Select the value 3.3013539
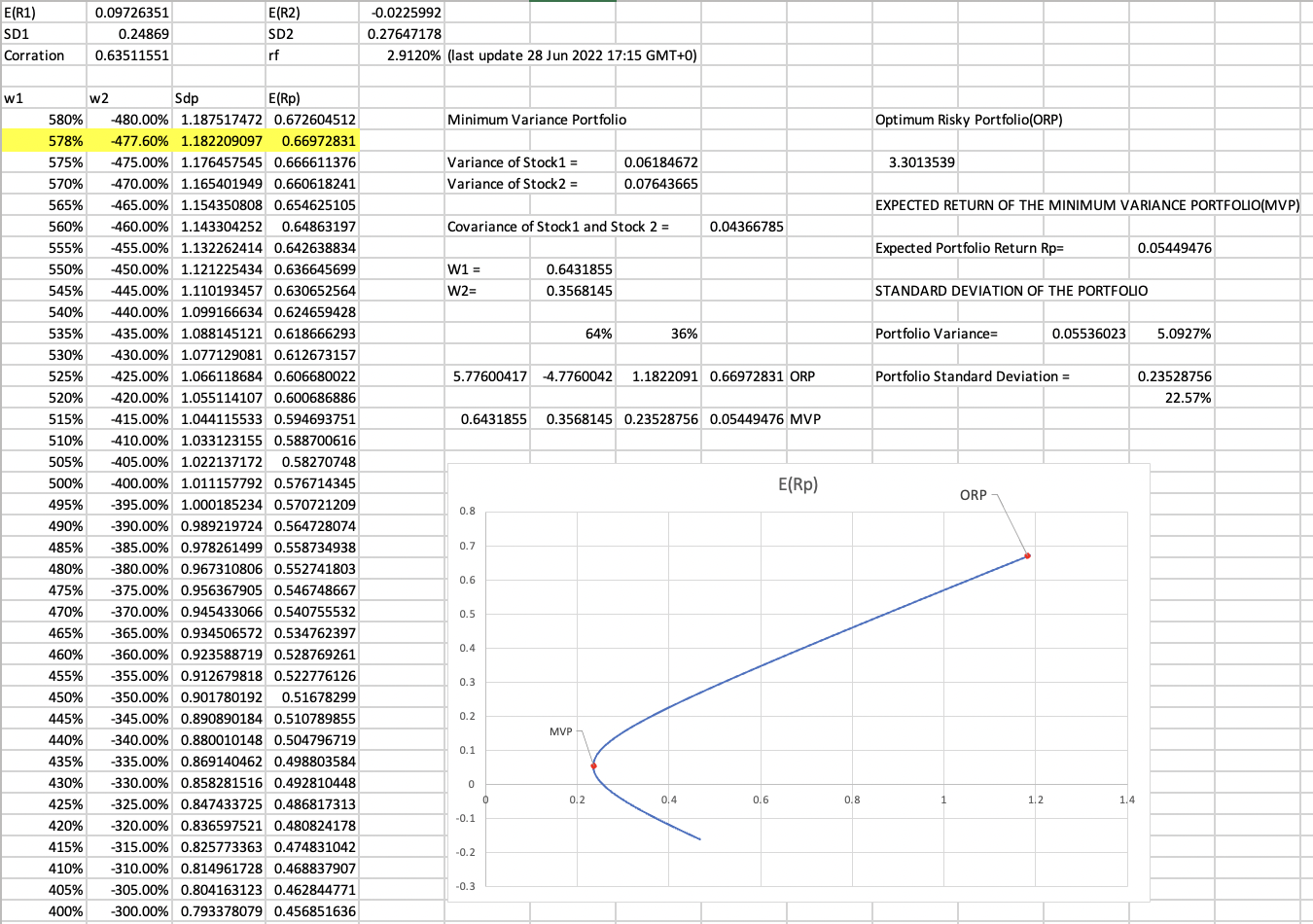1313x924 pixels. pyautogui.click(x=916, y=162)
